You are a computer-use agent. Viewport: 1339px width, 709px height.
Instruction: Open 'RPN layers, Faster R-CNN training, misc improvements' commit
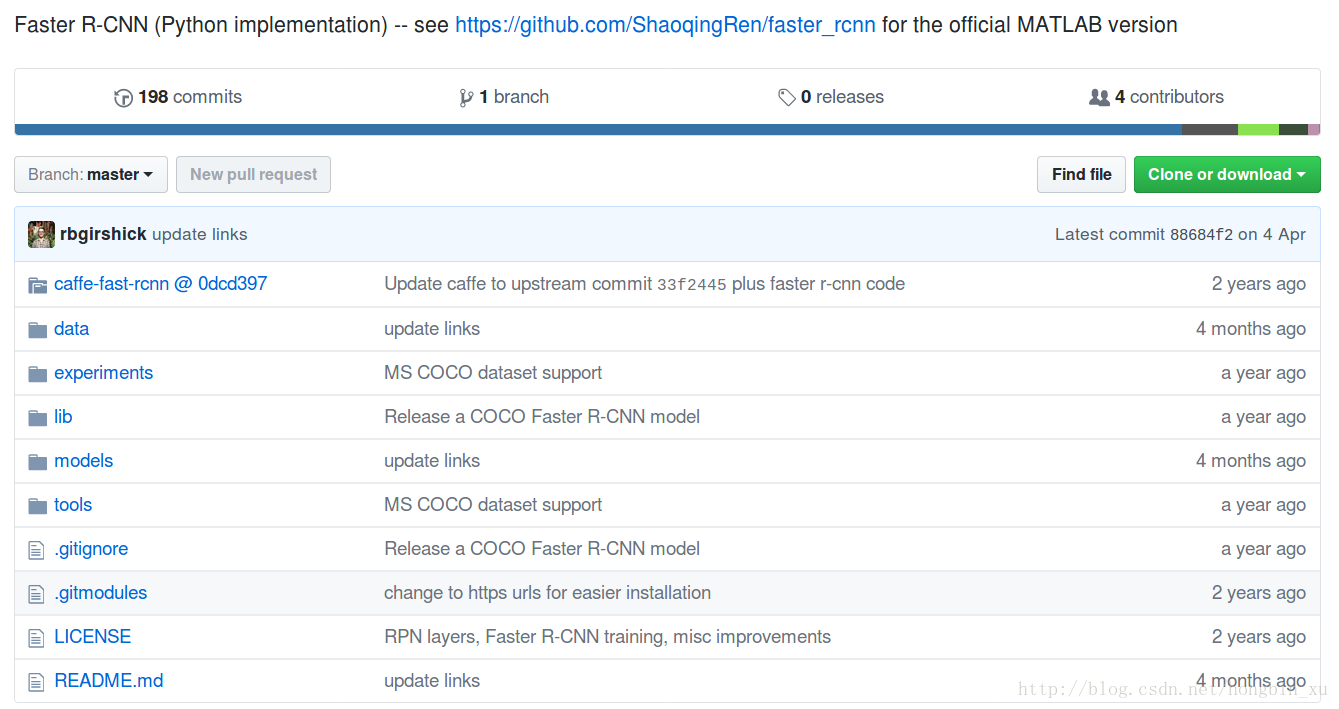607,636
